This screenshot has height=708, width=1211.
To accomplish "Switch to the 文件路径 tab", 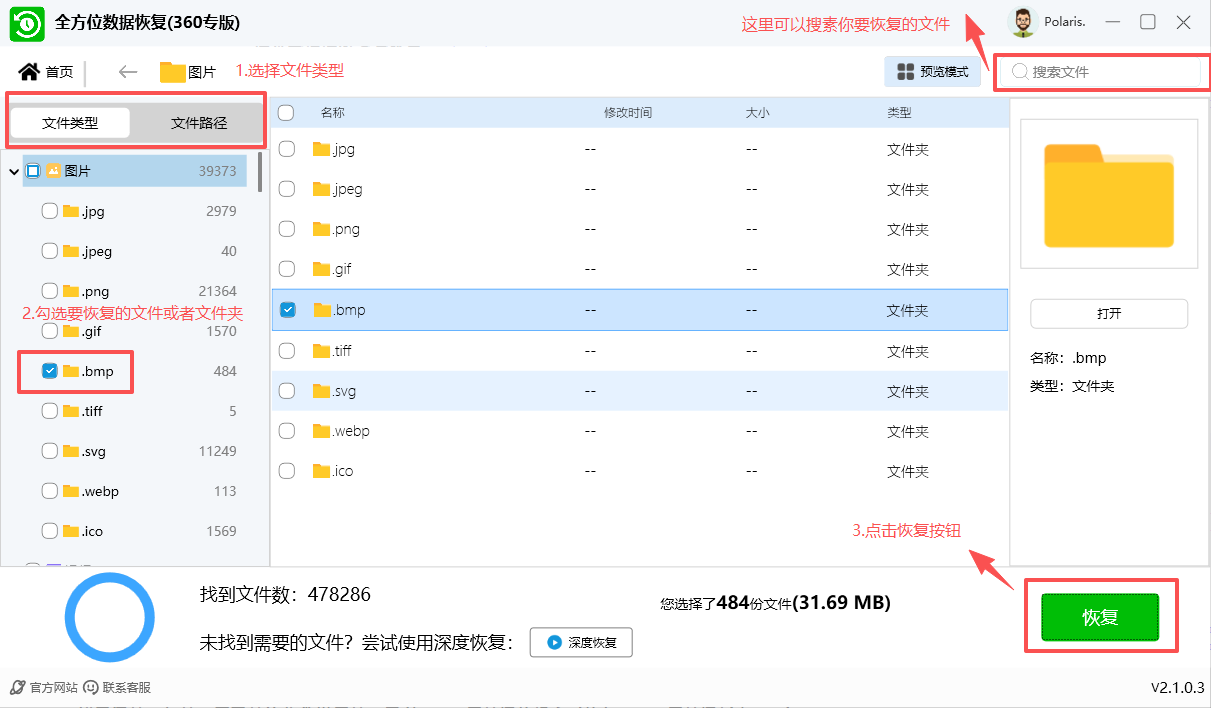I will click(200, 122).
